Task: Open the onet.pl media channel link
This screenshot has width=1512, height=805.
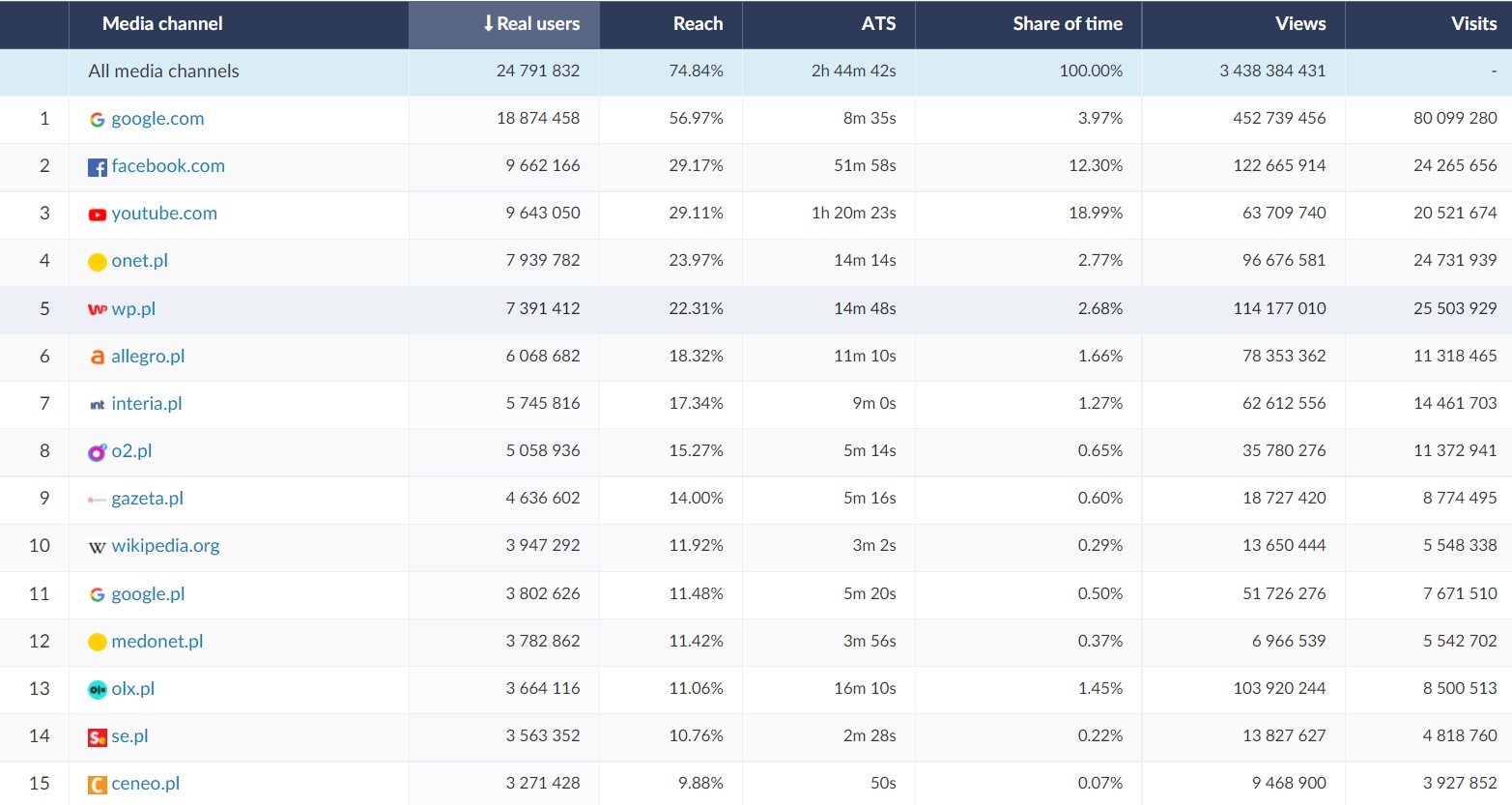Action: (140, 261)
